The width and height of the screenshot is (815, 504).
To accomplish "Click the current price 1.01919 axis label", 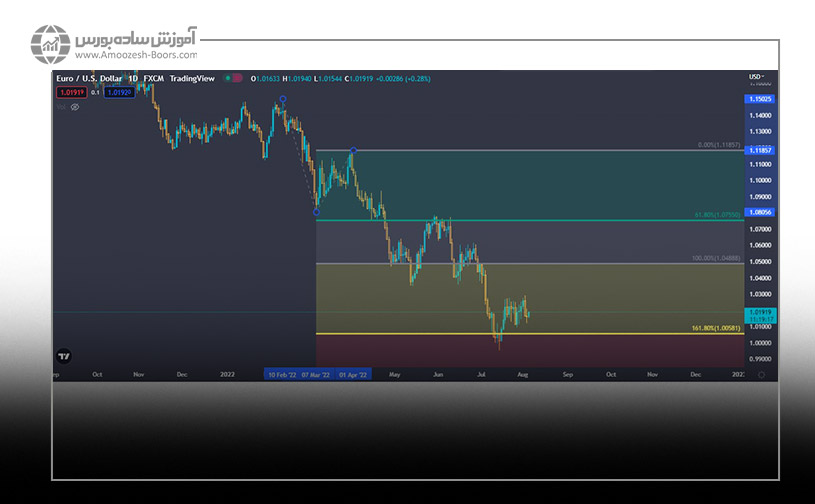I will (x=759, y=312).
